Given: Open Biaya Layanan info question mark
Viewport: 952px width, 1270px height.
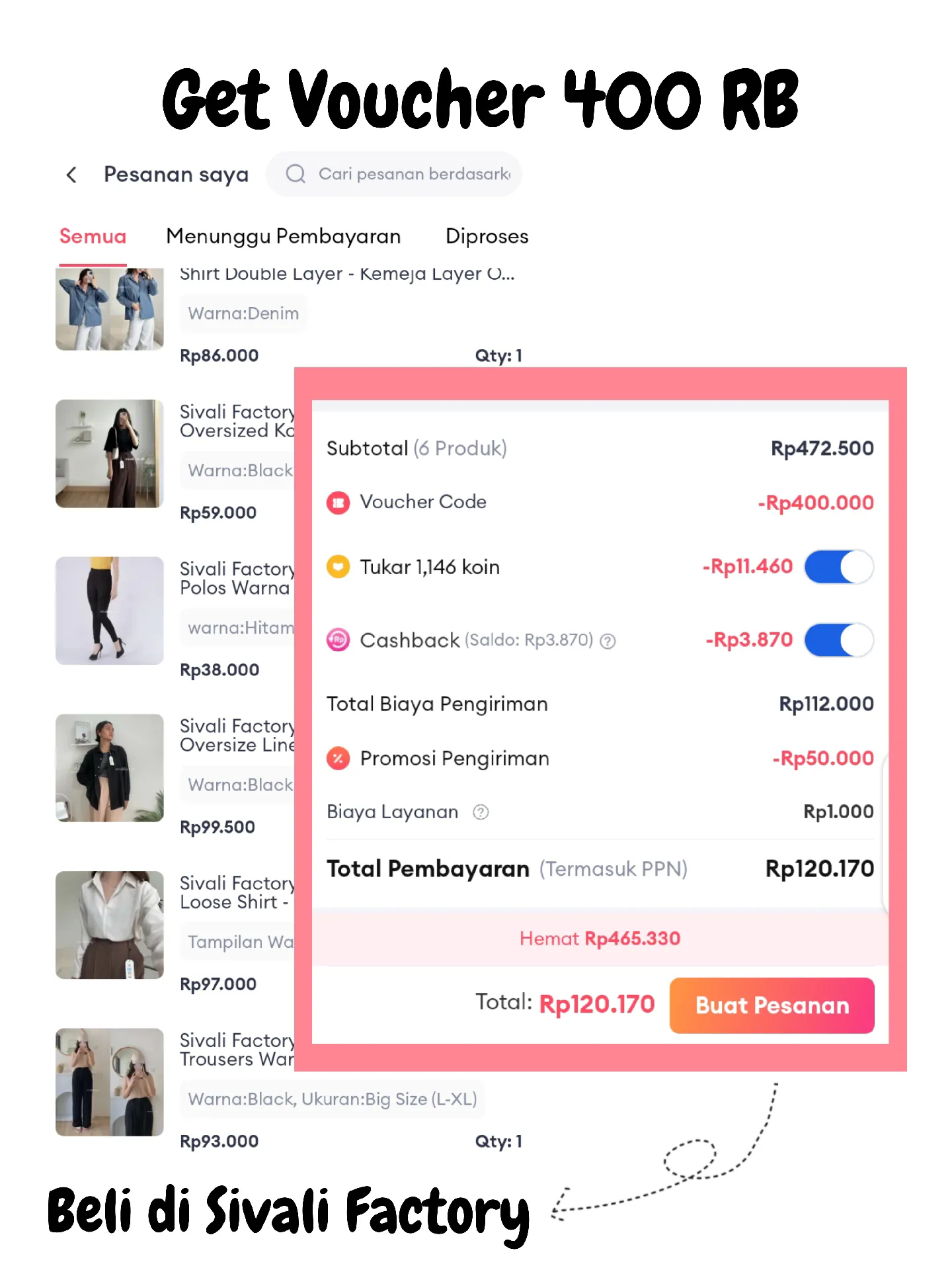Looking at the screenshot, I should (x=481, y=812).
